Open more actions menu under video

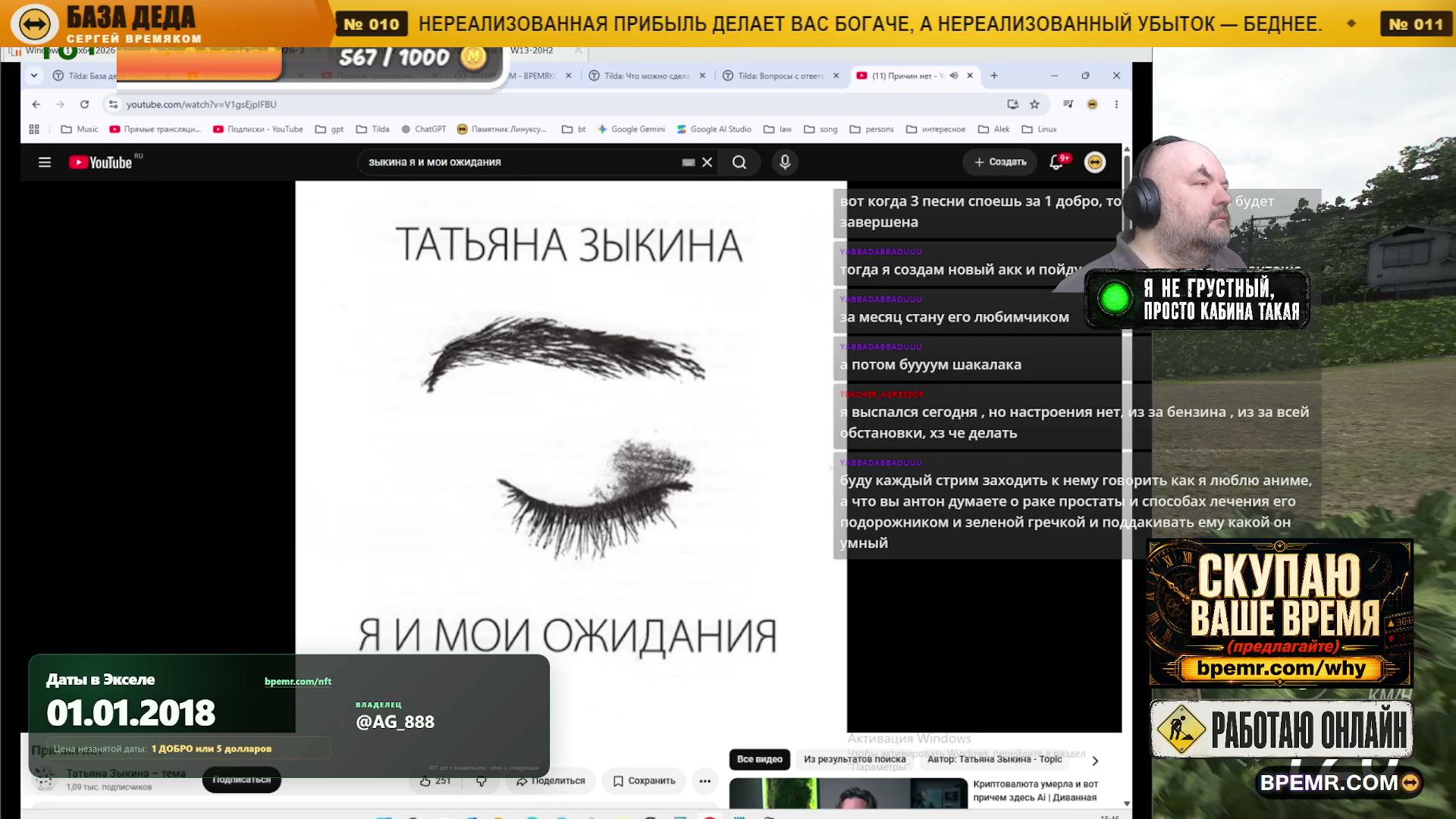[705, 781]
